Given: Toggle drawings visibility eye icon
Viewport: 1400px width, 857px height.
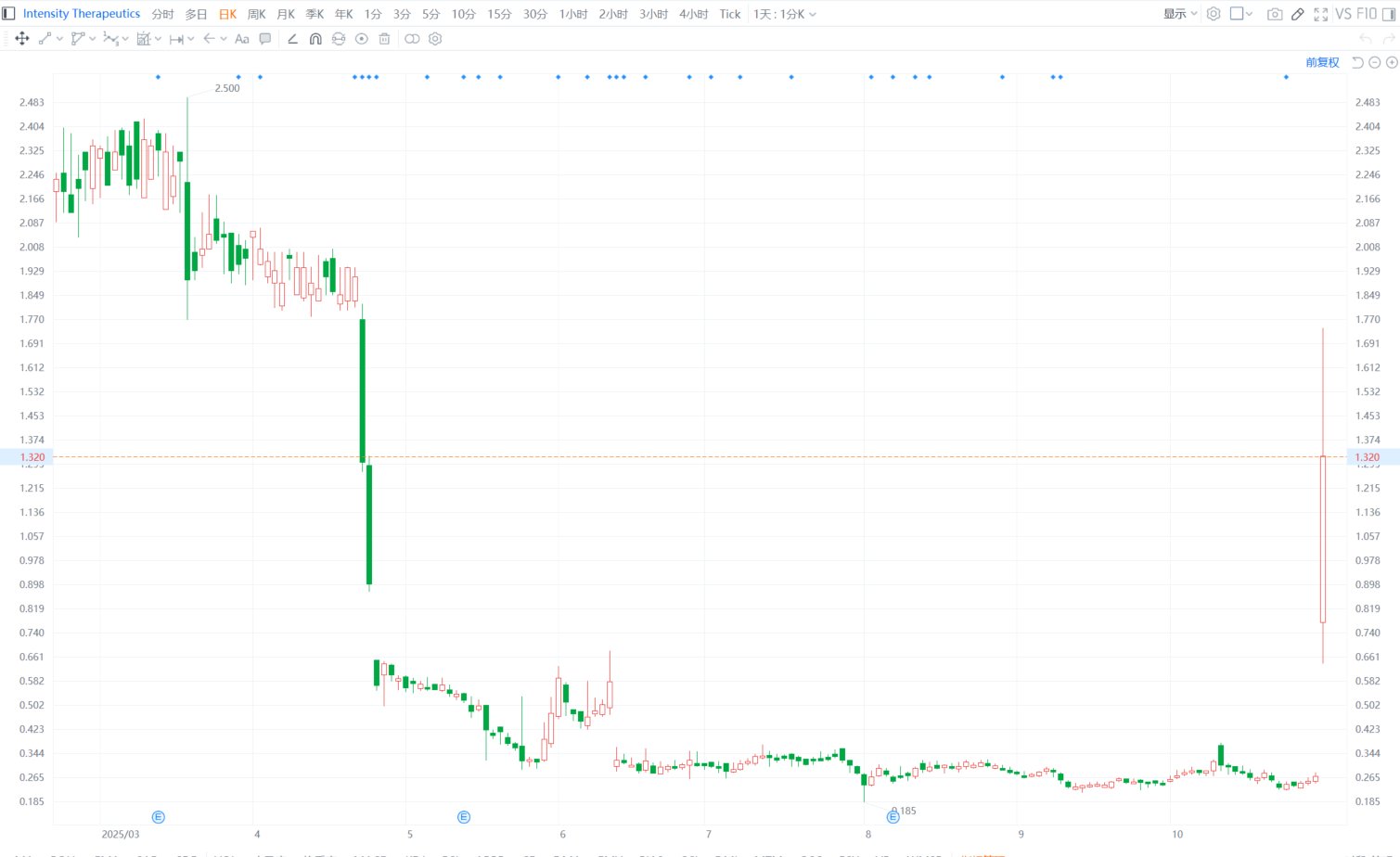Looking at the screenshot, I should (362, 39).
